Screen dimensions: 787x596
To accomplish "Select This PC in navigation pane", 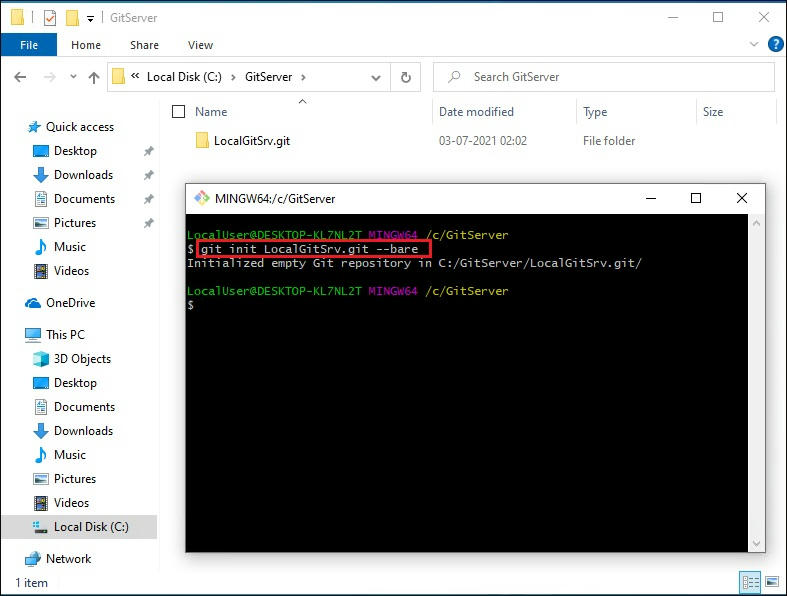I will coord(65,335).
